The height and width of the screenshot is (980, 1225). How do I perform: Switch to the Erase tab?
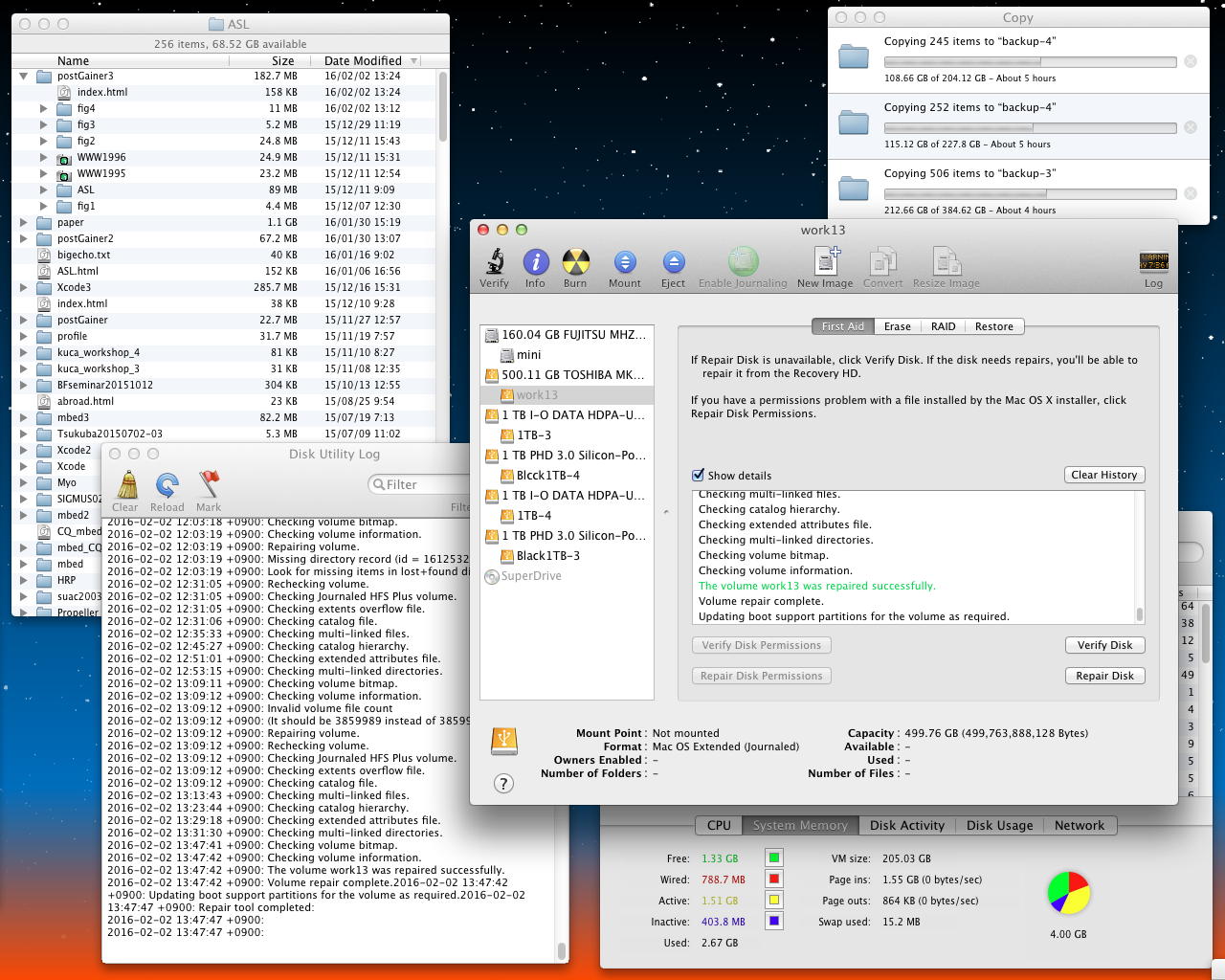897,326
